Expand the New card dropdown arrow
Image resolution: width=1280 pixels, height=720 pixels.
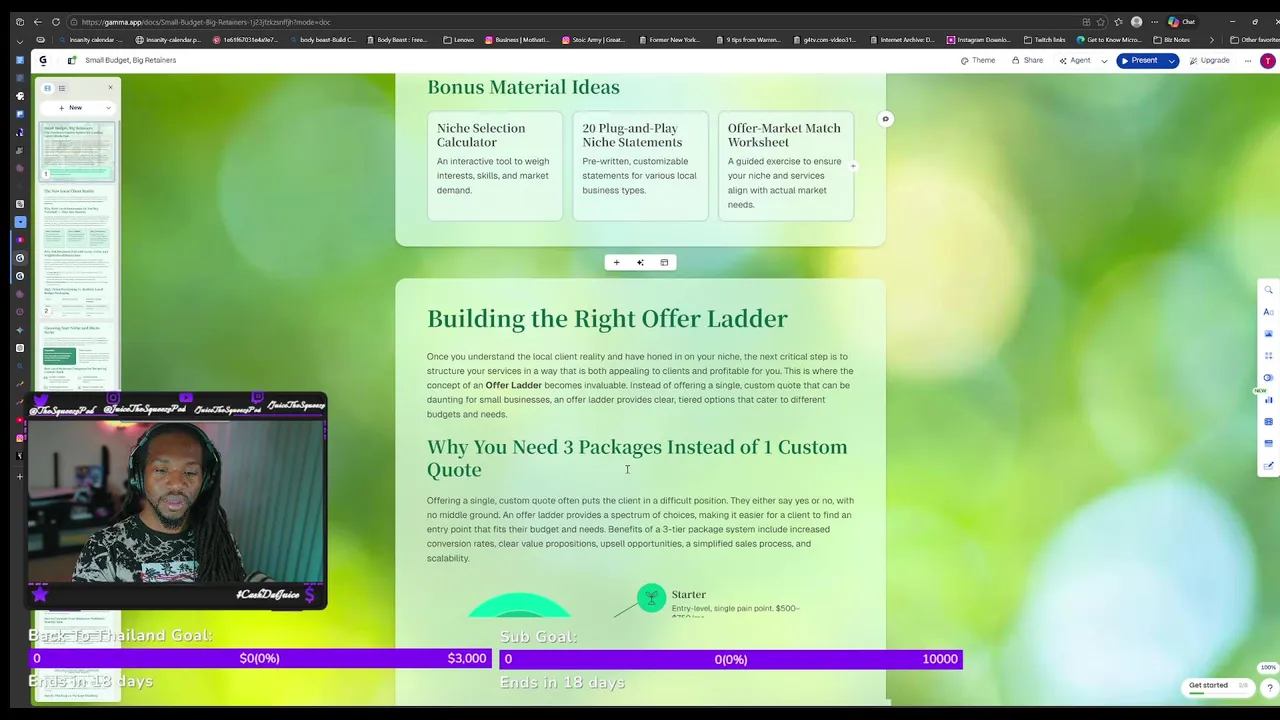pyautogui.click(x=106, y=107)
